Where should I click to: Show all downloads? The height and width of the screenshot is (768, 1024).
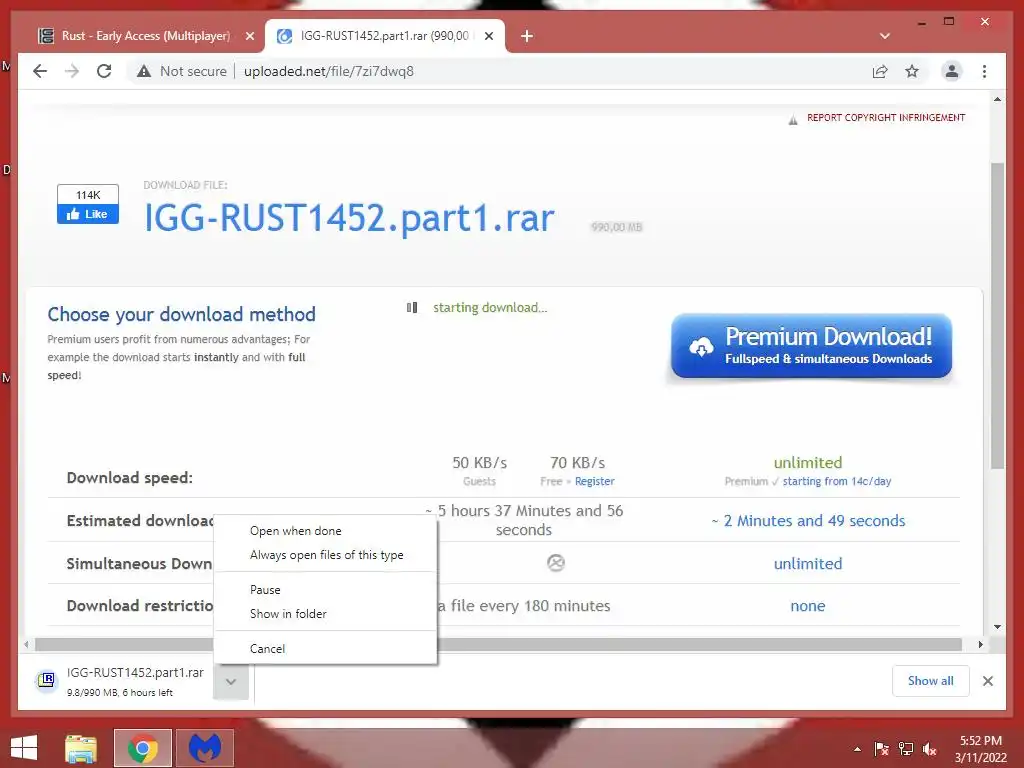[x=931, y=680]
